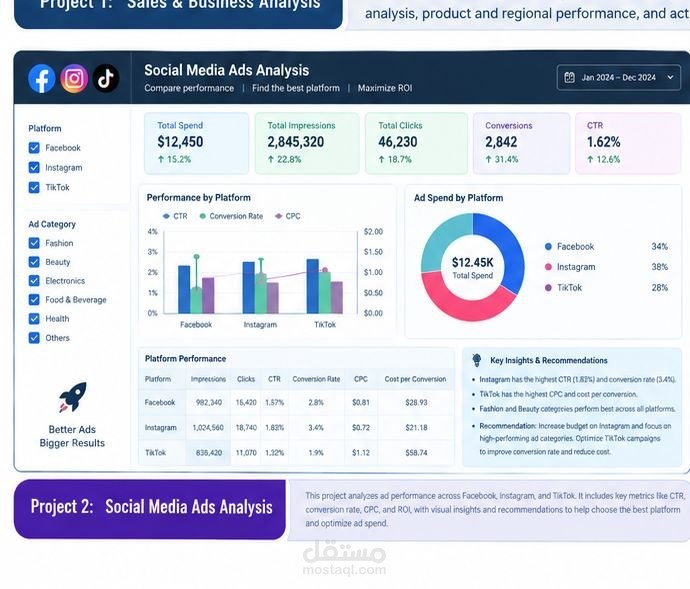Click the CTR legend marker in chart
Image resolution: width=690 pixels, height=589 pixels.
166,216
